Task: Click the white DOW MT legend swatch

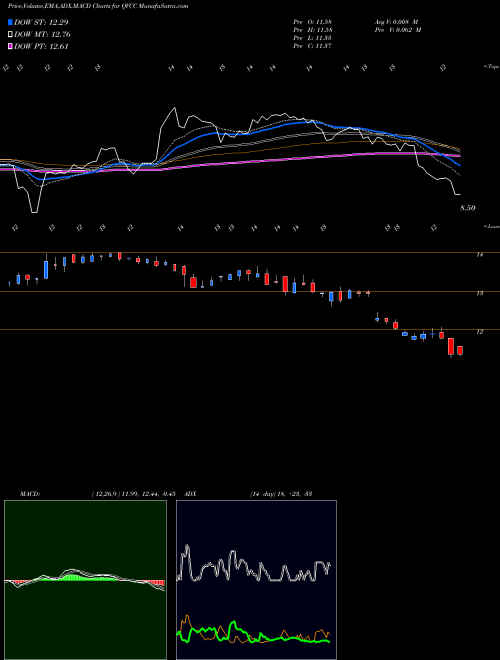Action: point(11,34)
